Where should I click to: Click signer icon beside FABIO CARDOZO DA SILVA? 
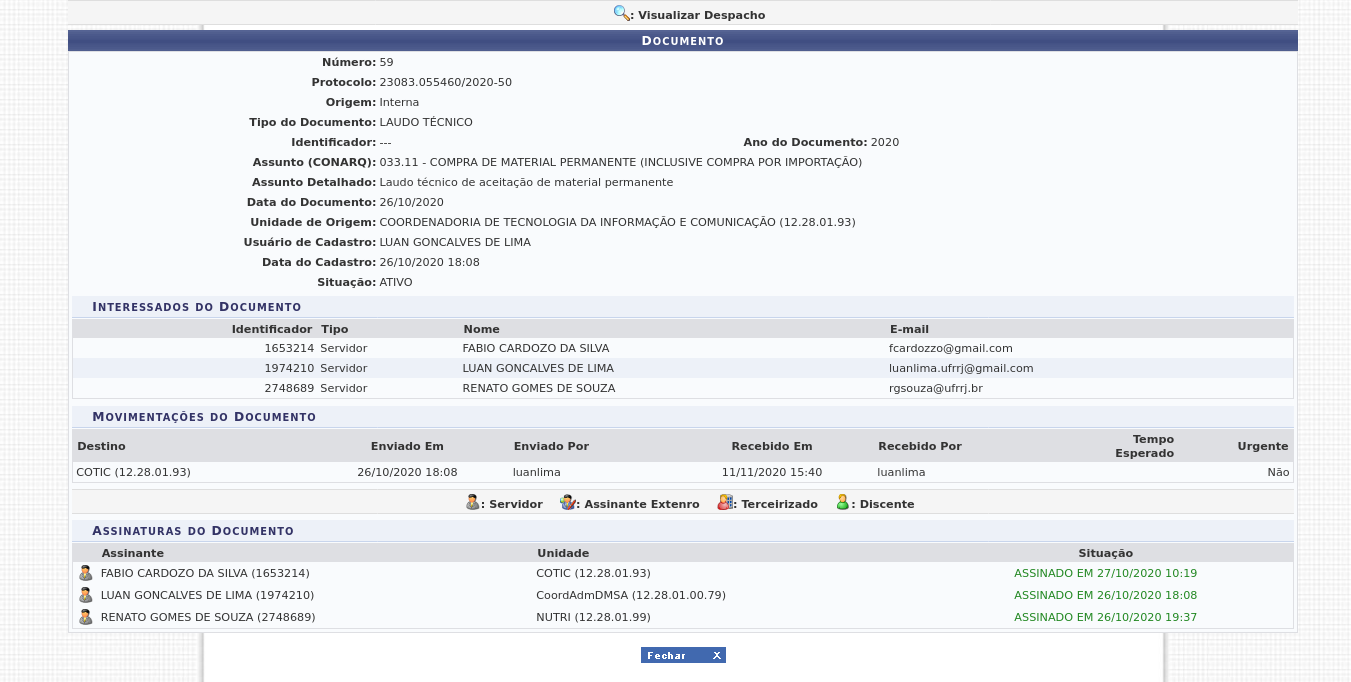(86, 574)
